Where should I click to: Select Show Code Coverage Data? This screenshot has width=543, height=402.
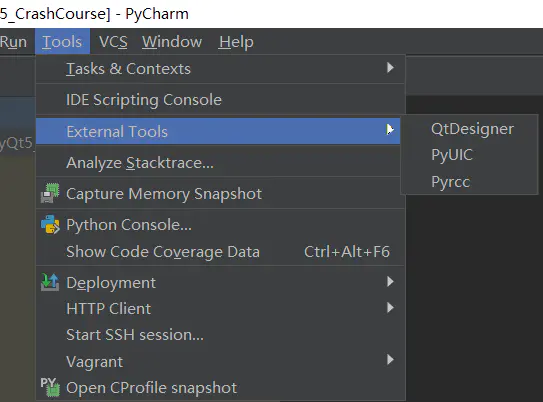point(221,252)
